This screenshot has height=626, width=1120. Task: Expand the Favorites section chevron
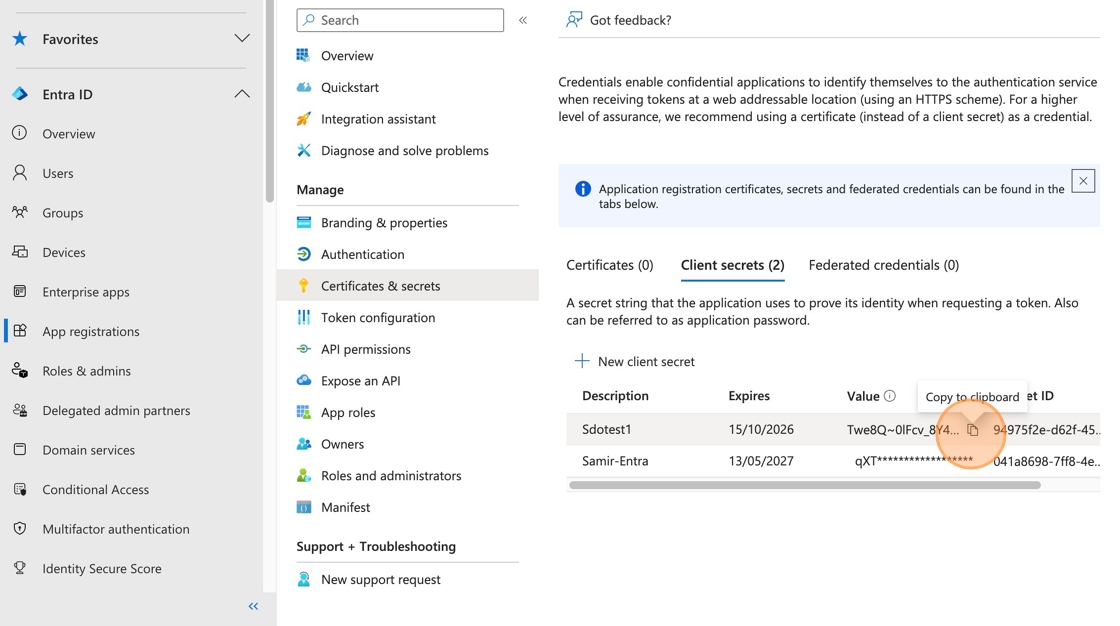242,38
